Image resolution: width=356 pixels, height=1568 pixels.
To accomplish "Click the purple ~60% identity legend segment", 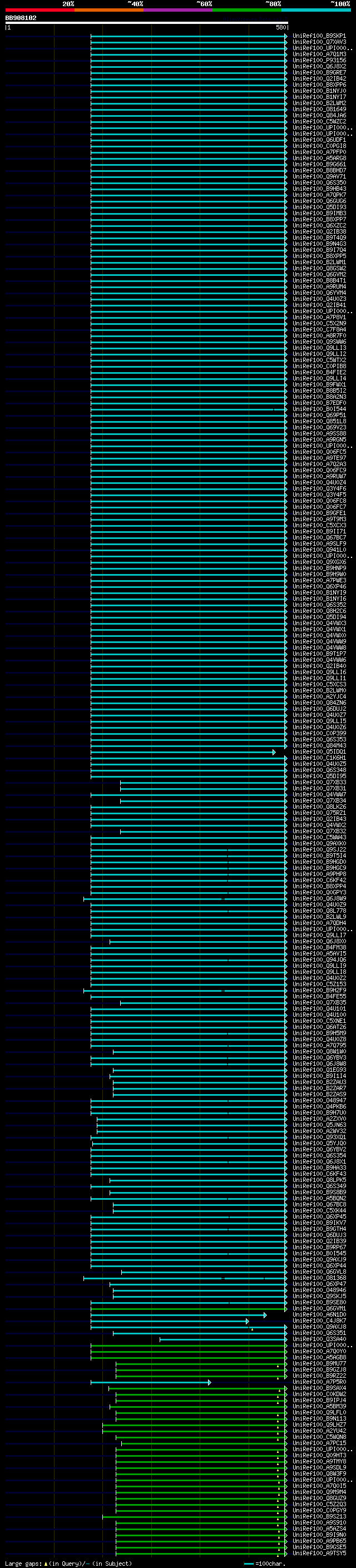I will (177, 11).
